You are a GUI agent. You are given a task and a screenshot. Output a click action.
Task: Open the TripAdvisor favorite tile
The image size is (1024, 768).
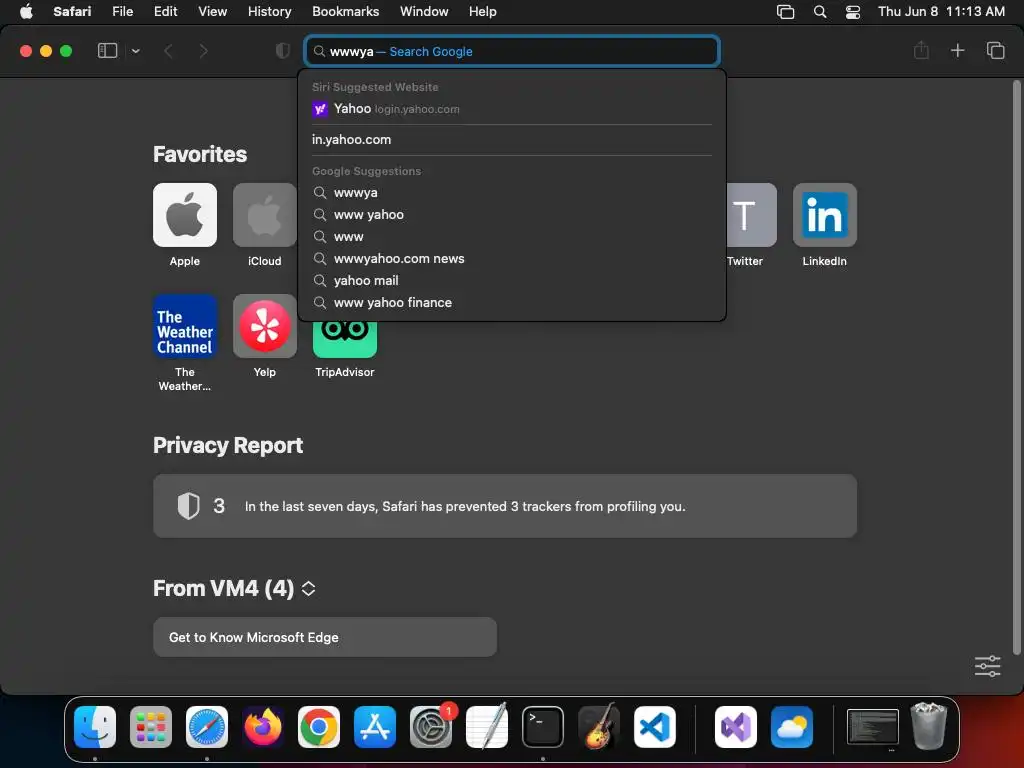[345, 340]
